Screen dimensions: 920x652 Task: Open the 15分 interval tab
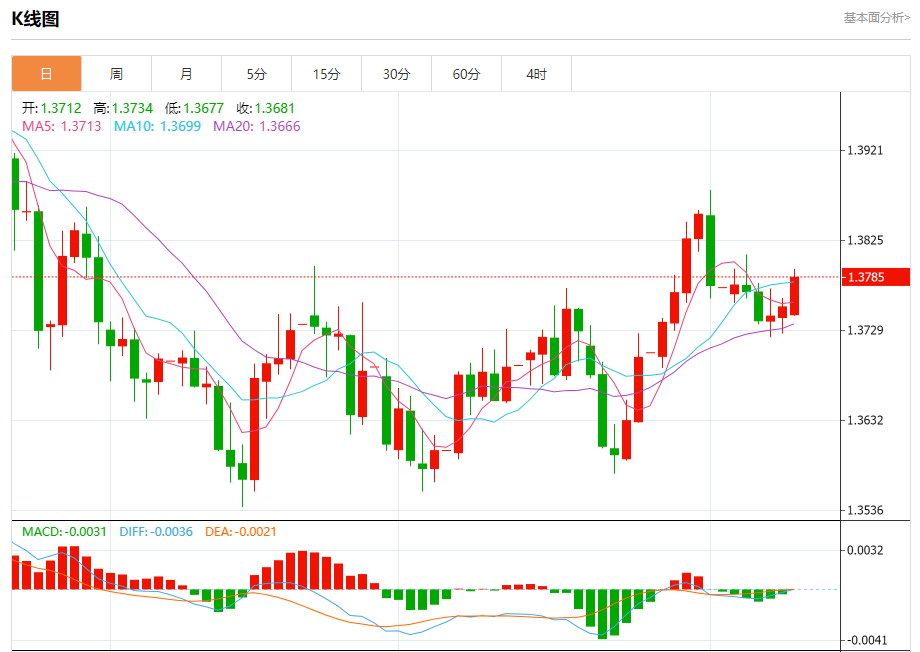pyautogui.click(x=326, y=74)
